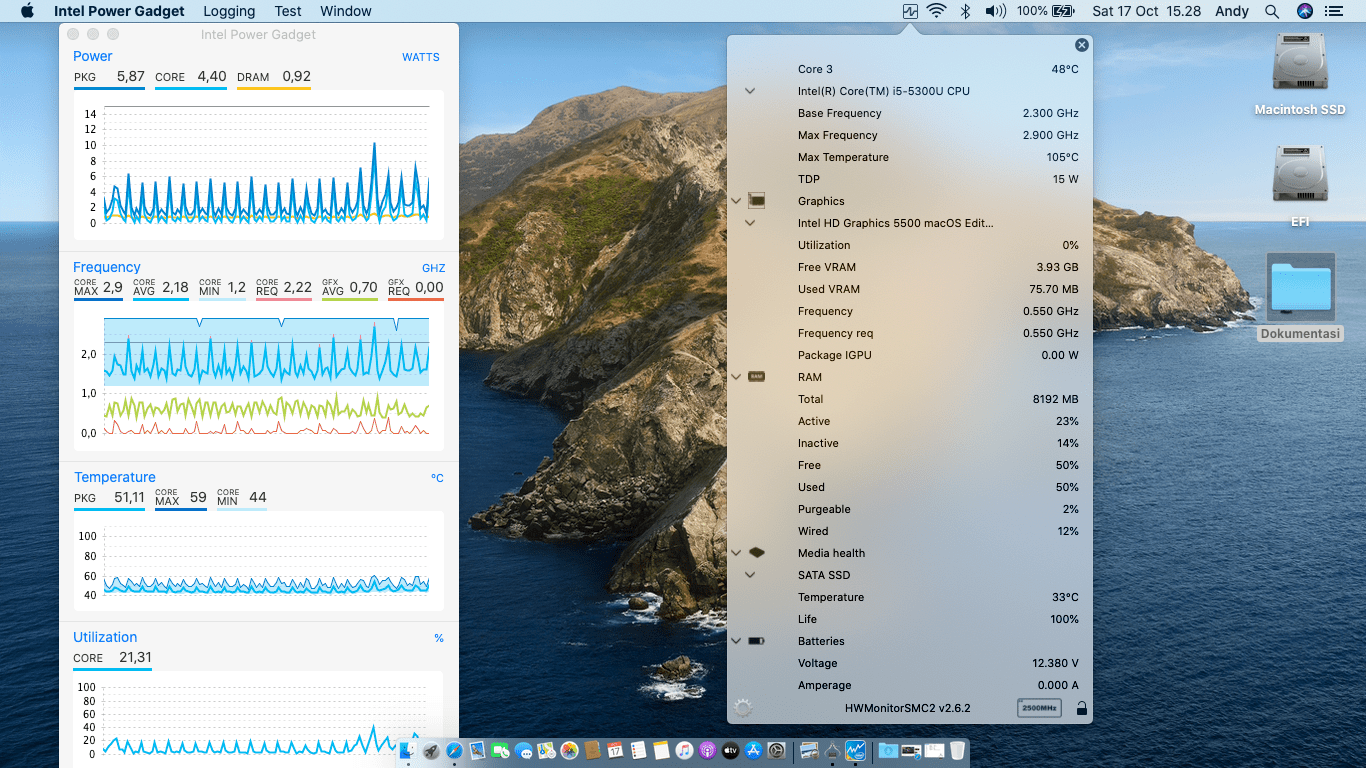Click the volume control in menu bar

(995, 12)
